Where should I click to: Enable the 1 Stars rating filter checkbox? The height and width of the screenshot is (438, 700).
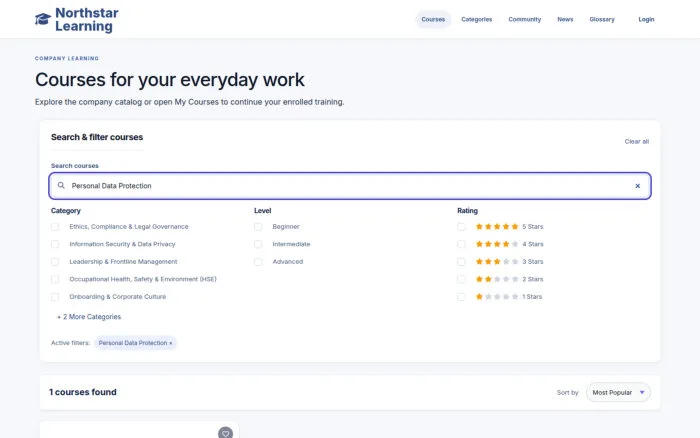pos(461,296)
